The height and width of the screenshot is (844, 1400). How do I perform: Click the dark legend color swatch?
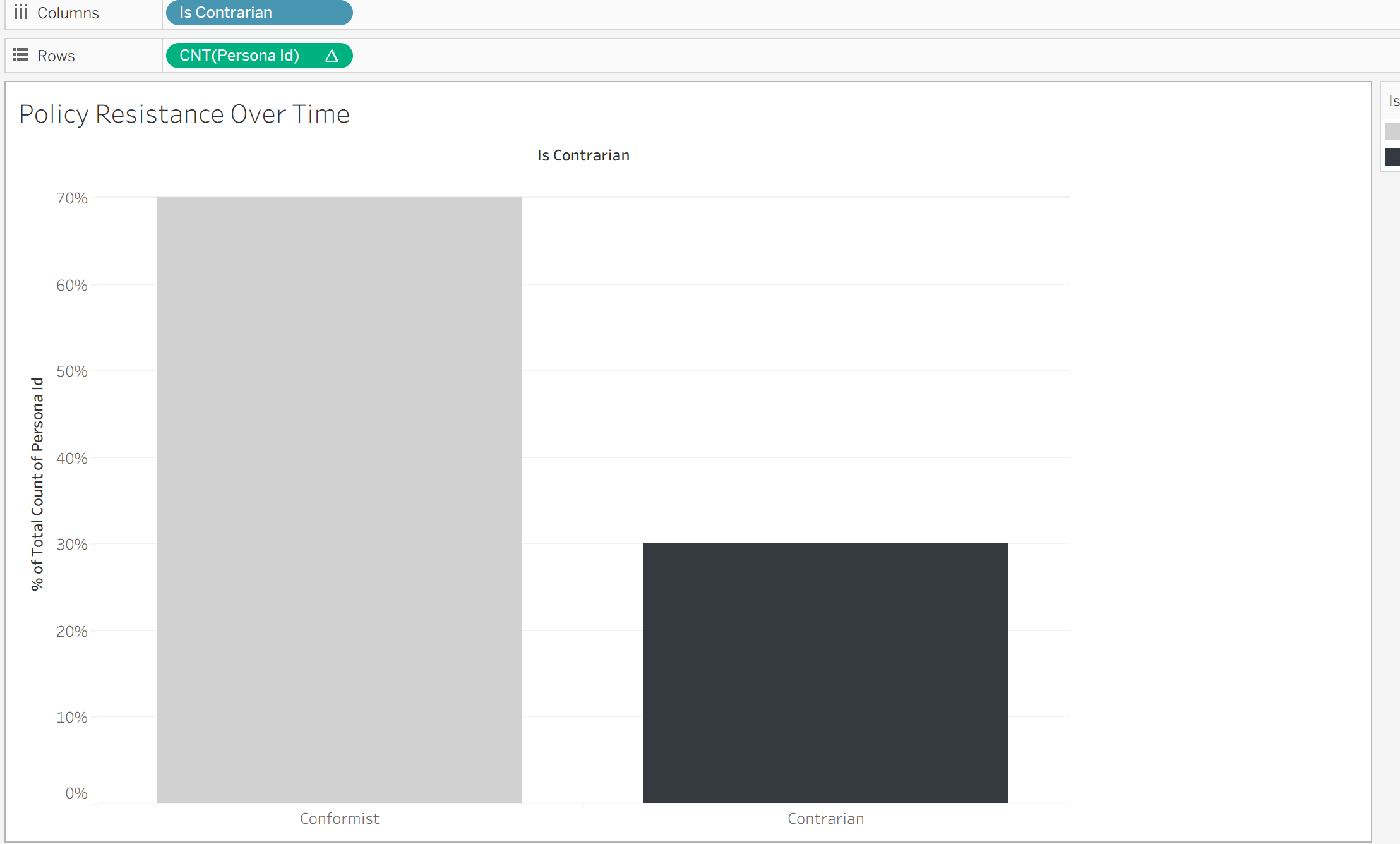coord(1392,157)
